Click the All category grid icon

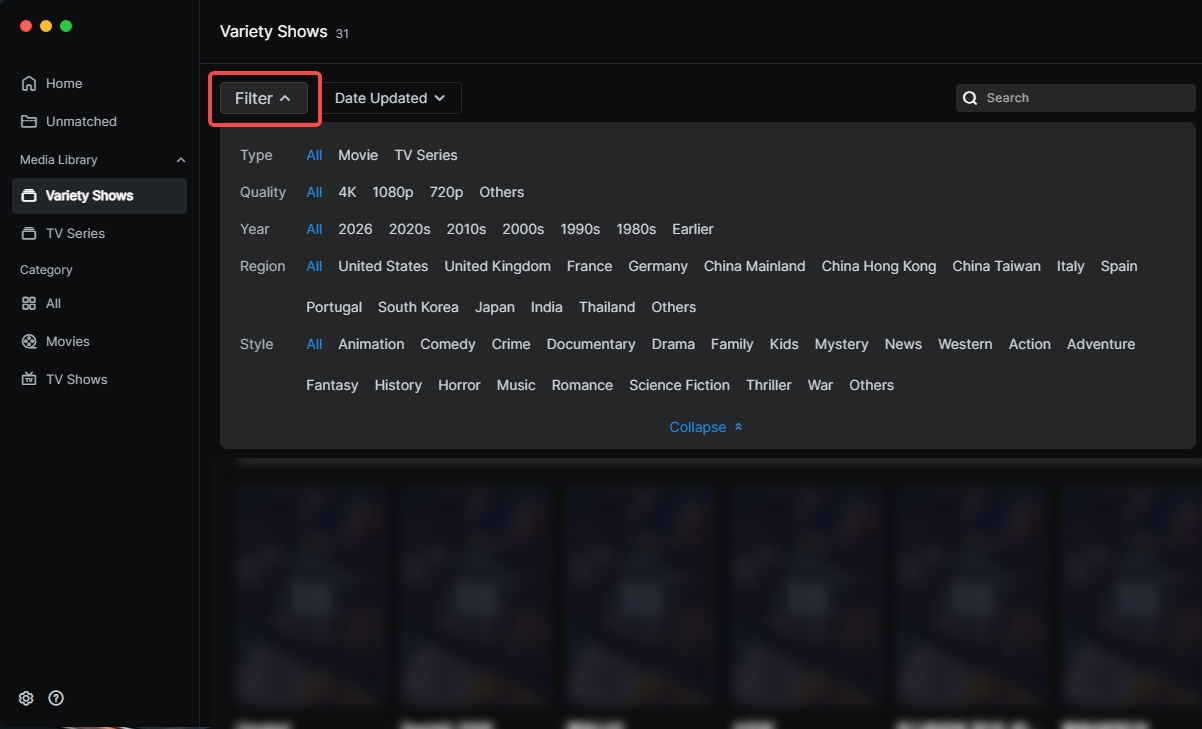[x=29, y=304]
